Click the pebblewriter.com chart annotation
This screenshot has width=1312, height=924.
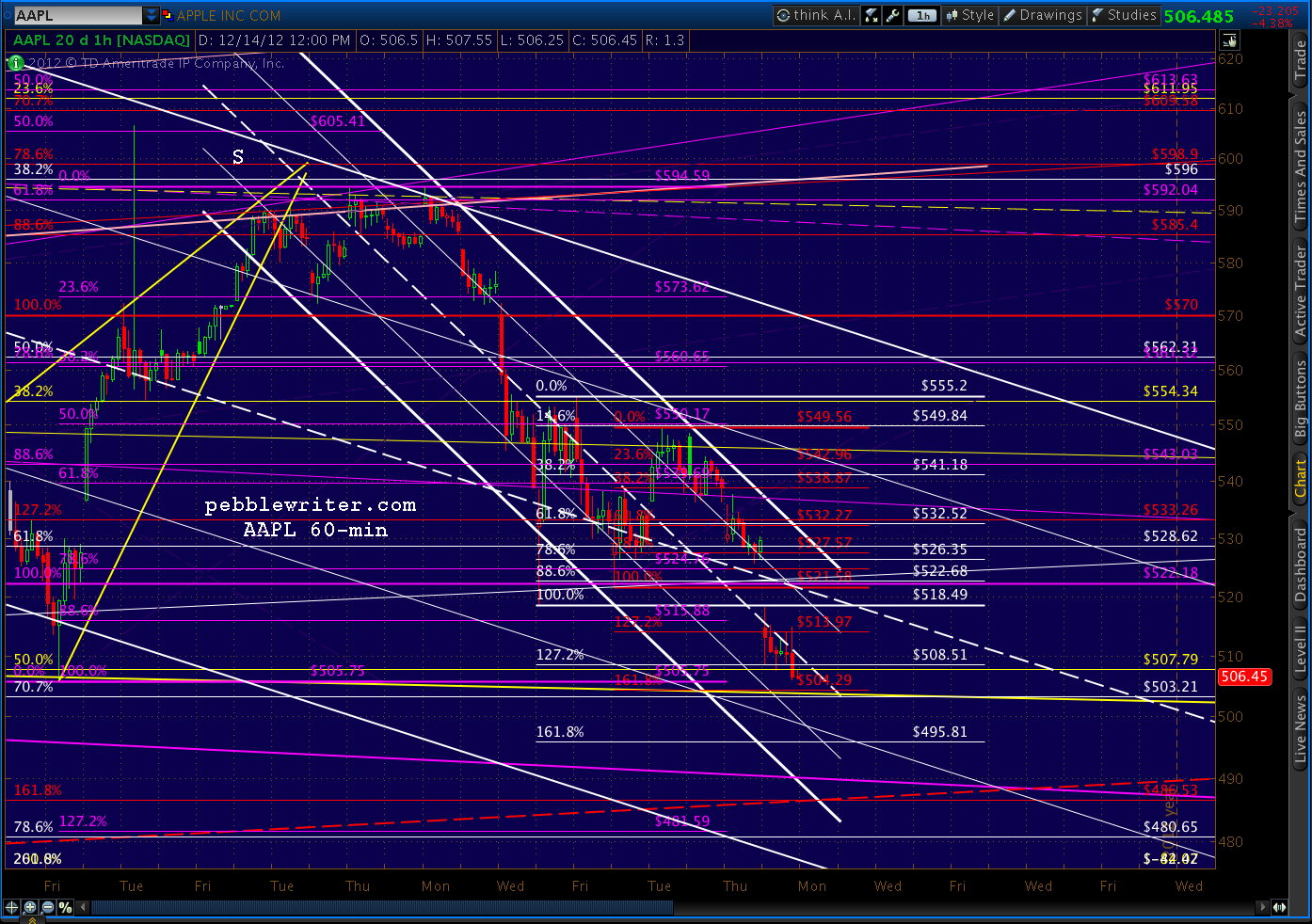coord(311,505)
